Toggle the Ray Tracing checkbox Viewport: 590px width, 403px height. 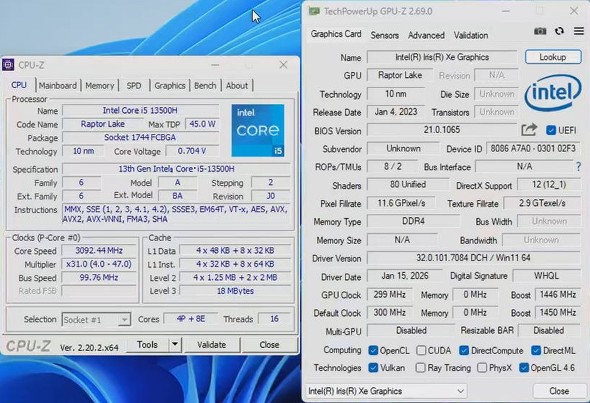point(420,368)
